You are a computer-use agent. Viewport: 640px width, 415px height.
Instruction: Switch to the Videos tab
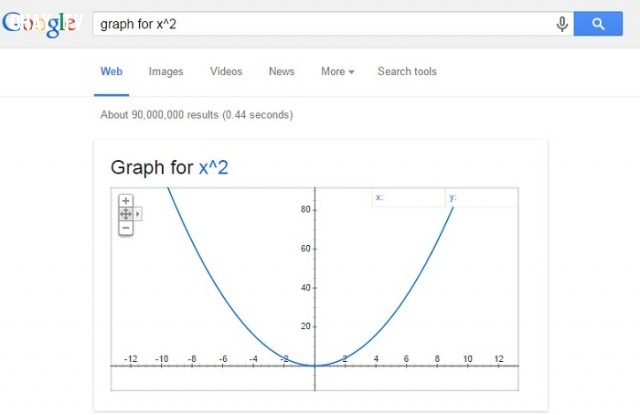pyautogui.click(x=226, y=71)
